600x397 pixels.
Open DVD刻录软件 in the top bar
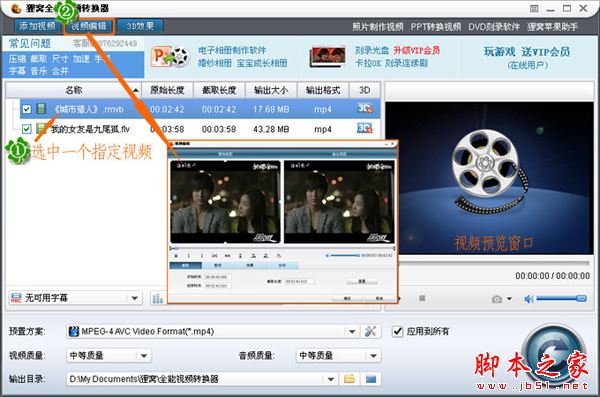pos(494,27)
